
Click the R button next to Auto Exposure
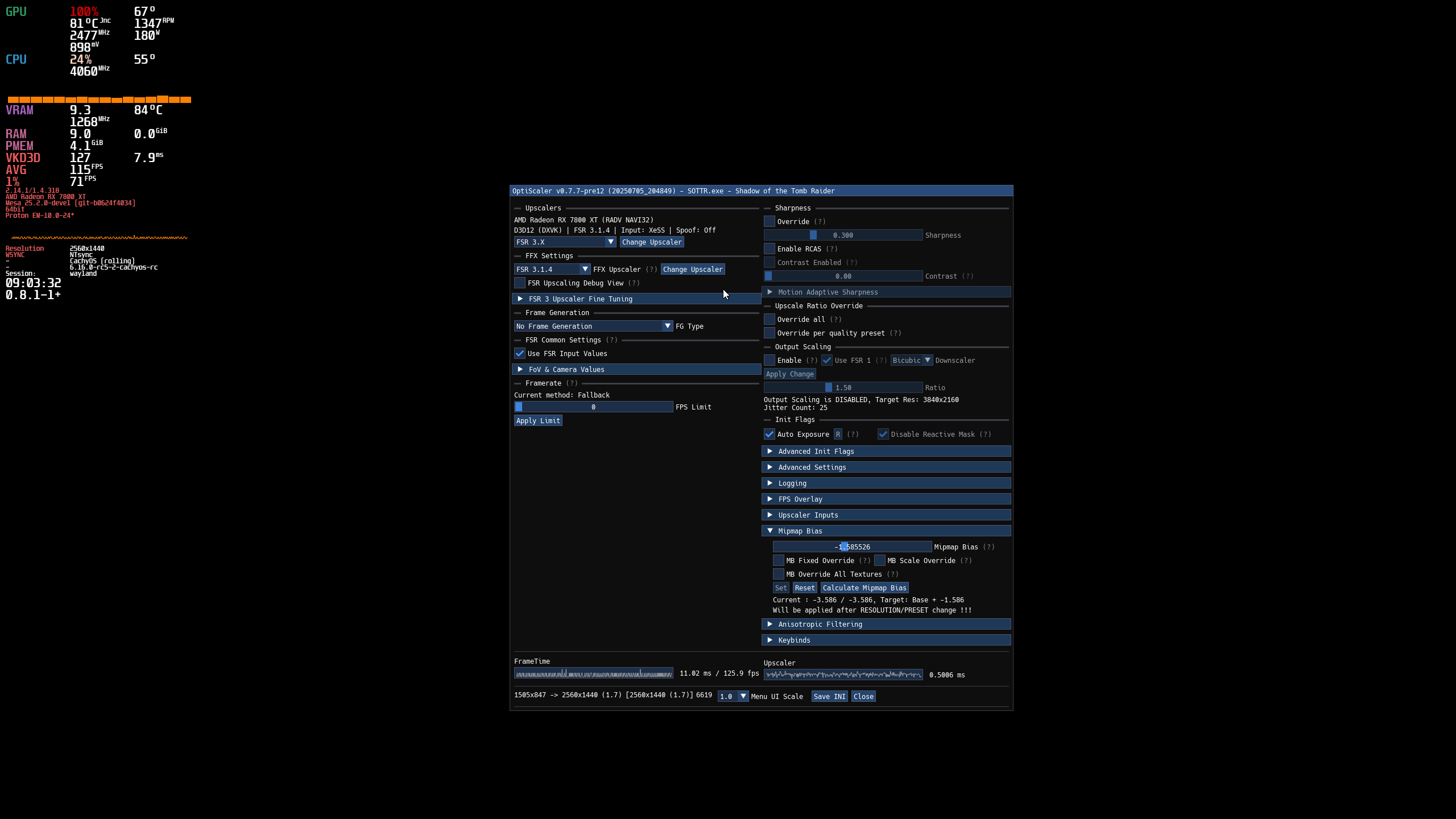(x=838, y=434)
